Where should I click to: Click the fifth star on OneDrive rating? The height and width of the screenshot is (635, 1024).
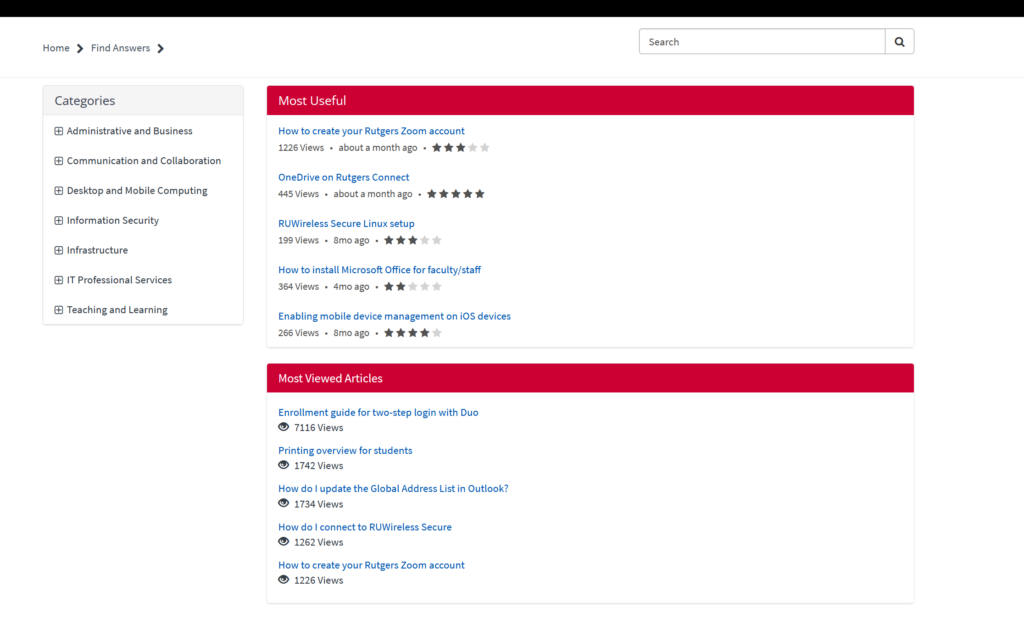click(482, 193)
